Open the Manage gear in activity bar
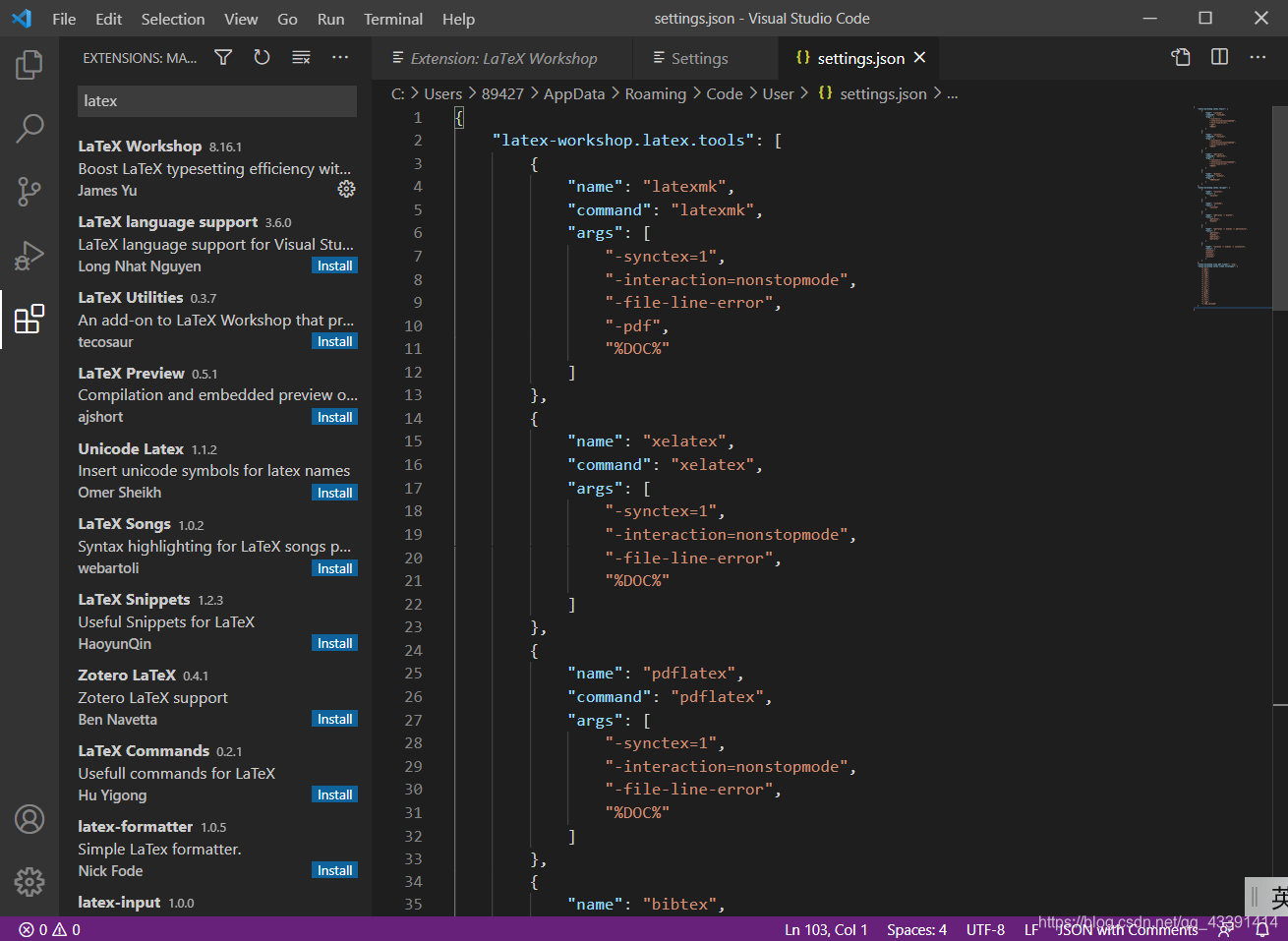 tap(29, 882)
